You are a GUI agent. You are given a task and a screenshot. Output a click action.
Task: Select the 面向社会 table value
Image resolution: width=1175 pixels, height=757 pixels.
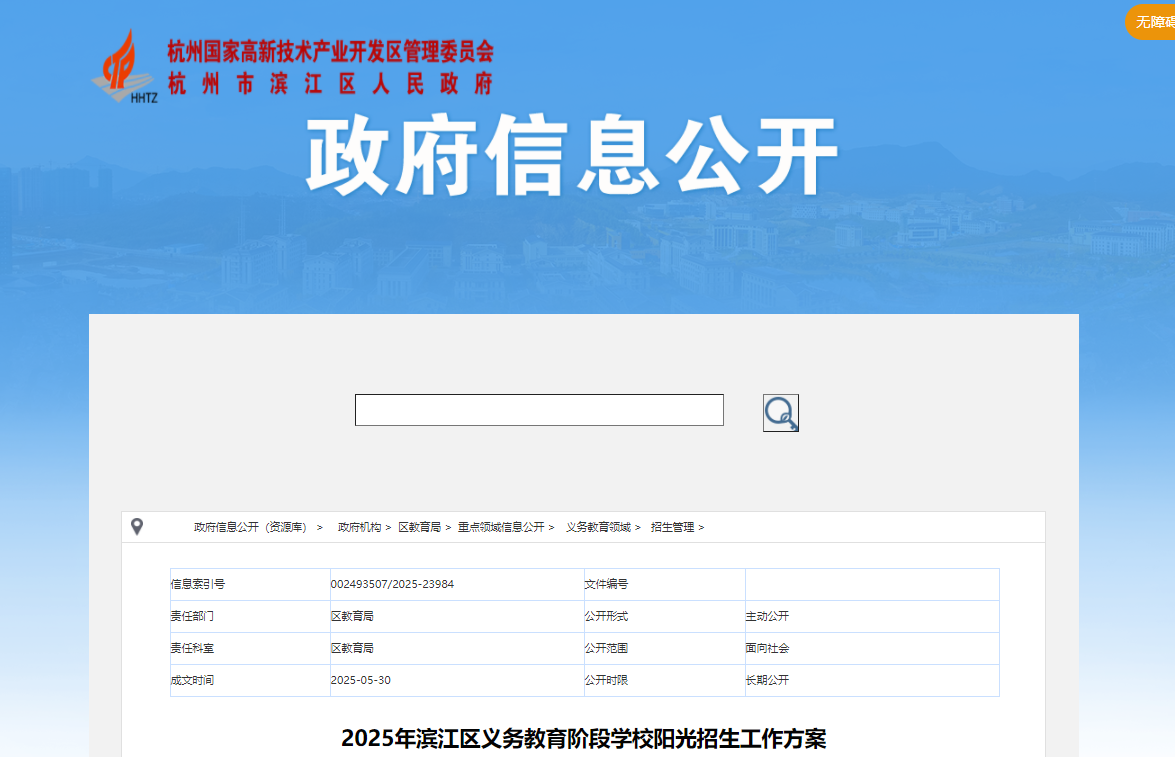[x=767, y=648]
